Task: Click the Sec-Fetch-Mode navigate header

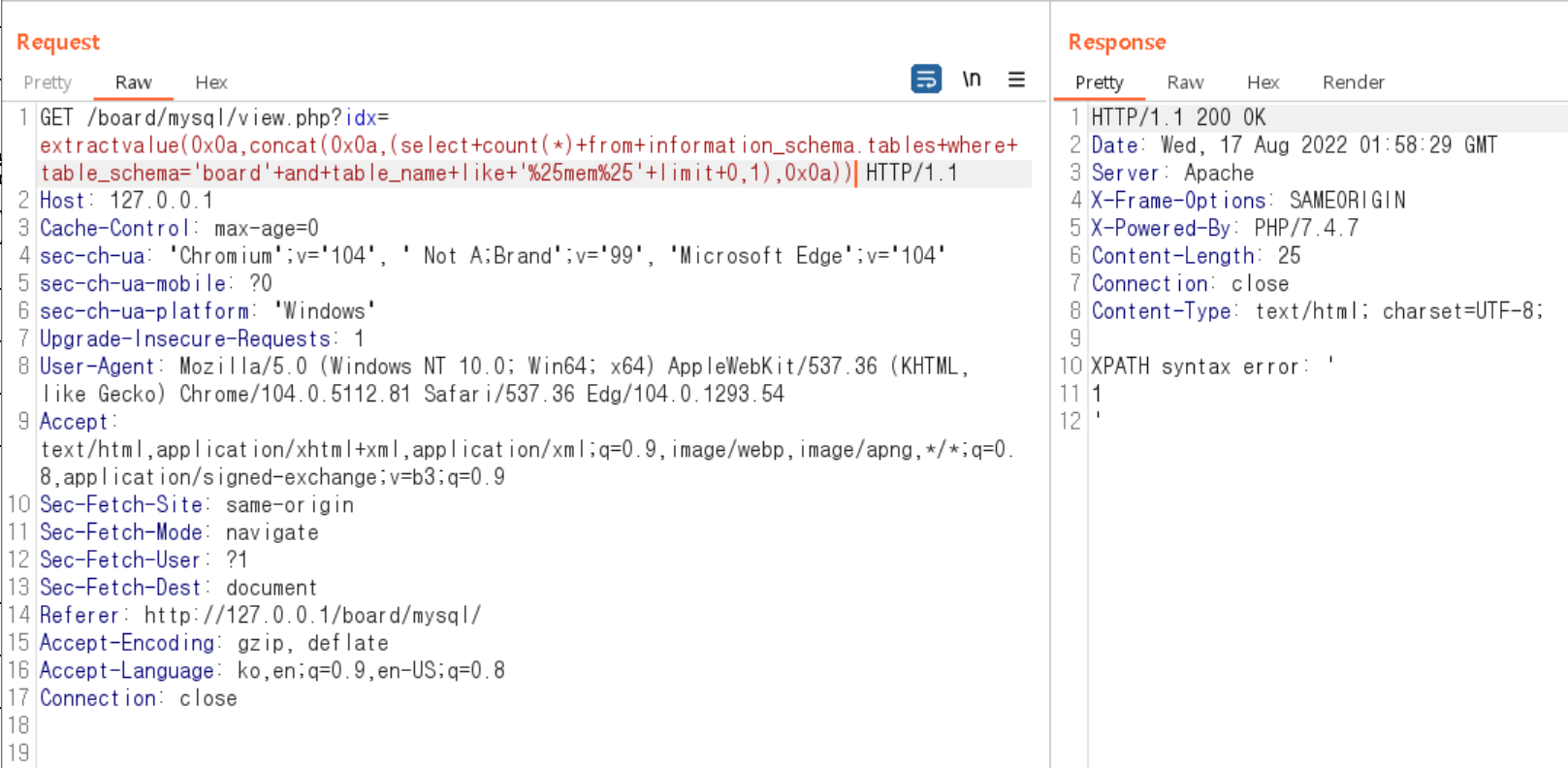Action: (179, 532)
